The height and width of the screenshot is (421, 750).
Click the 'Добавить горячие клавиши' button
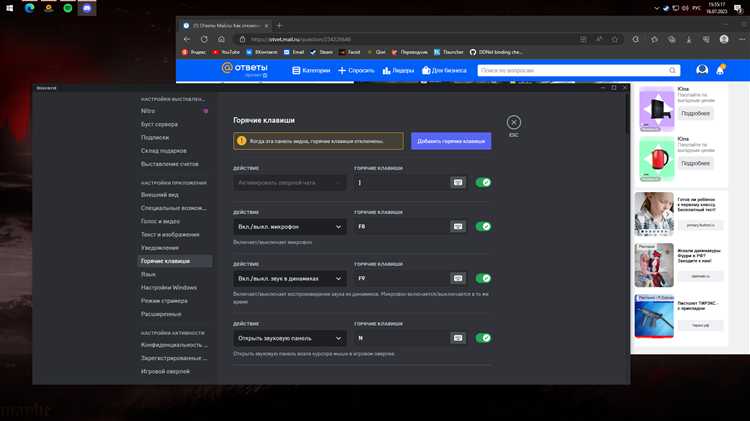pyautogui.click(x=451, y=141)
